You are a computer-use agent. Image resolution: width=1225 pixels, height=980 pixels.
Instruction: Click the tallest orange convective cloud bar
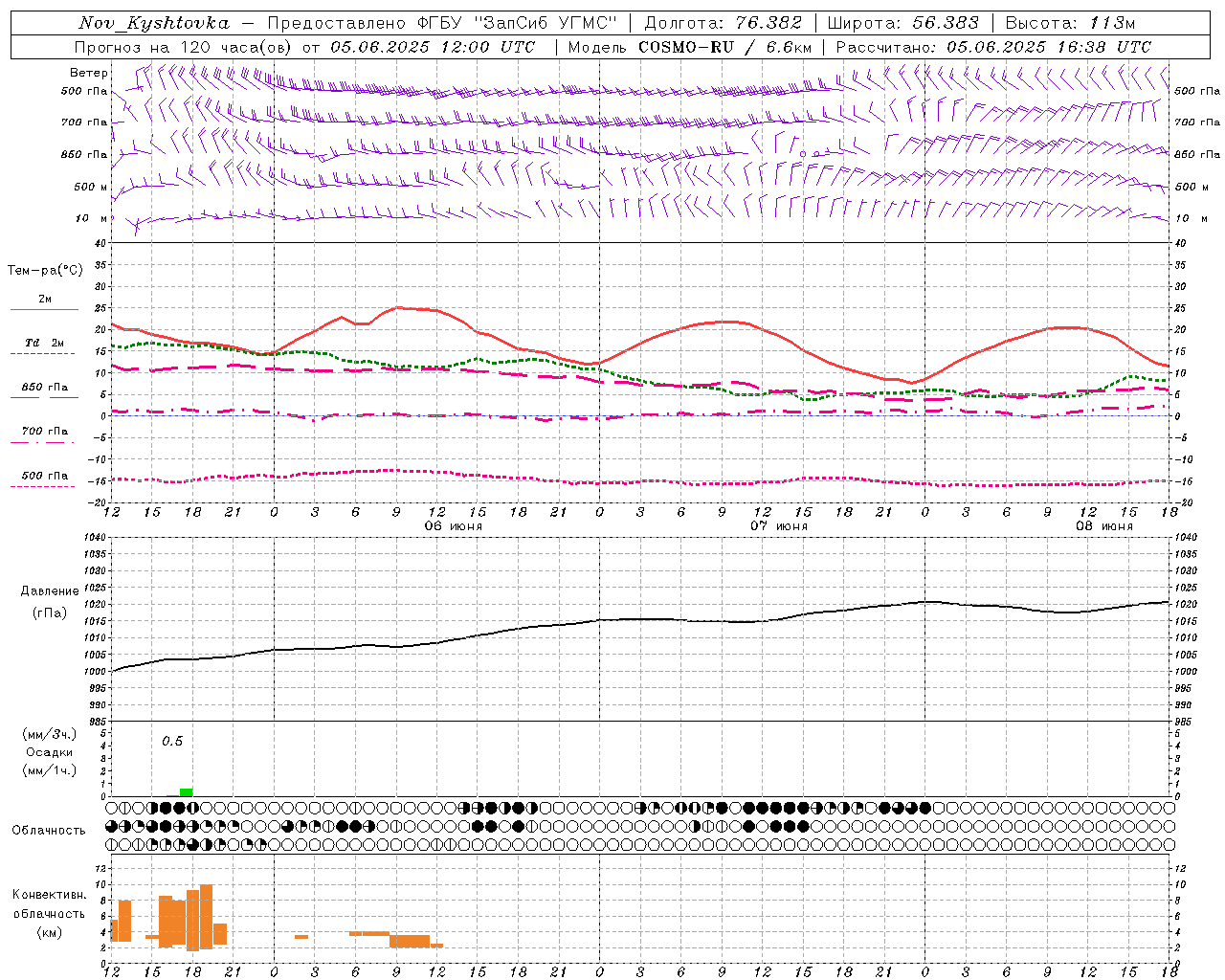click(x=206, y=916)
